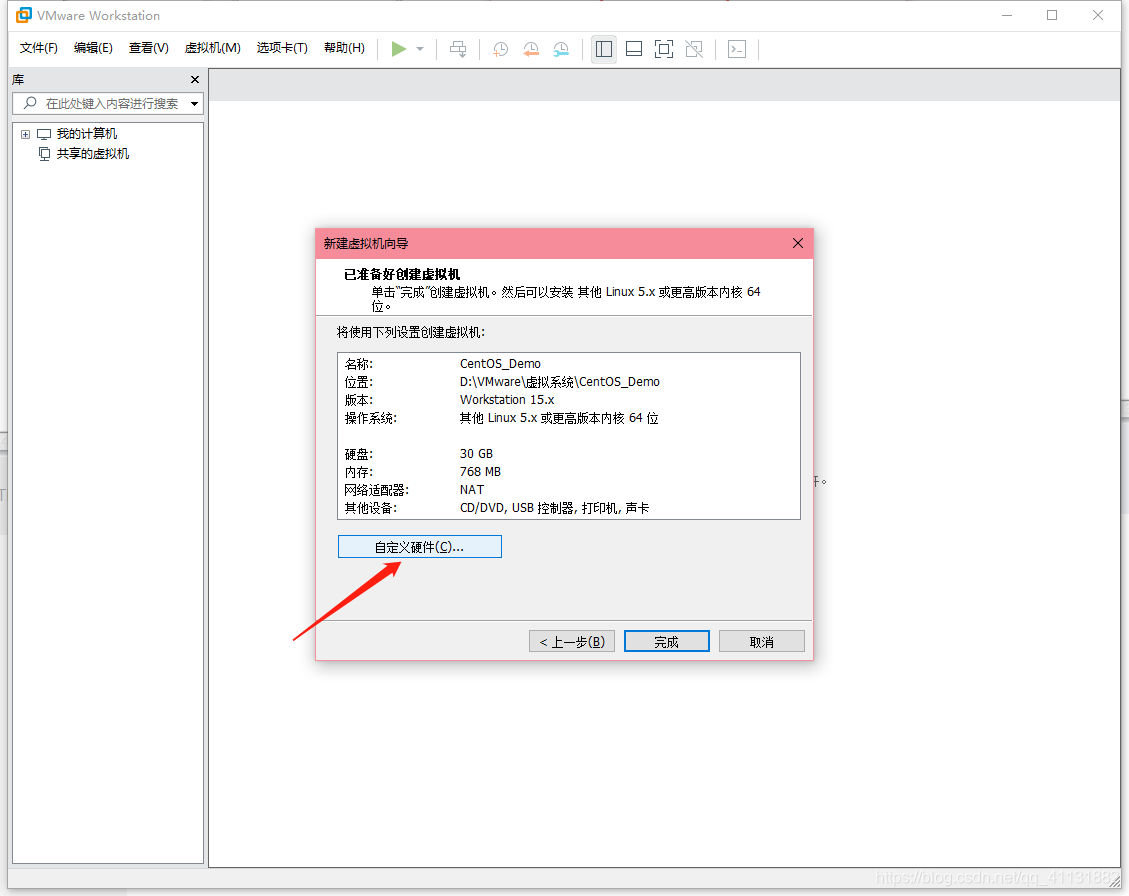Image resolution: width=1129 pixels, height=896 pixels.
Task: Click the Workstation 15.x version value
Action: coord(507,400)
